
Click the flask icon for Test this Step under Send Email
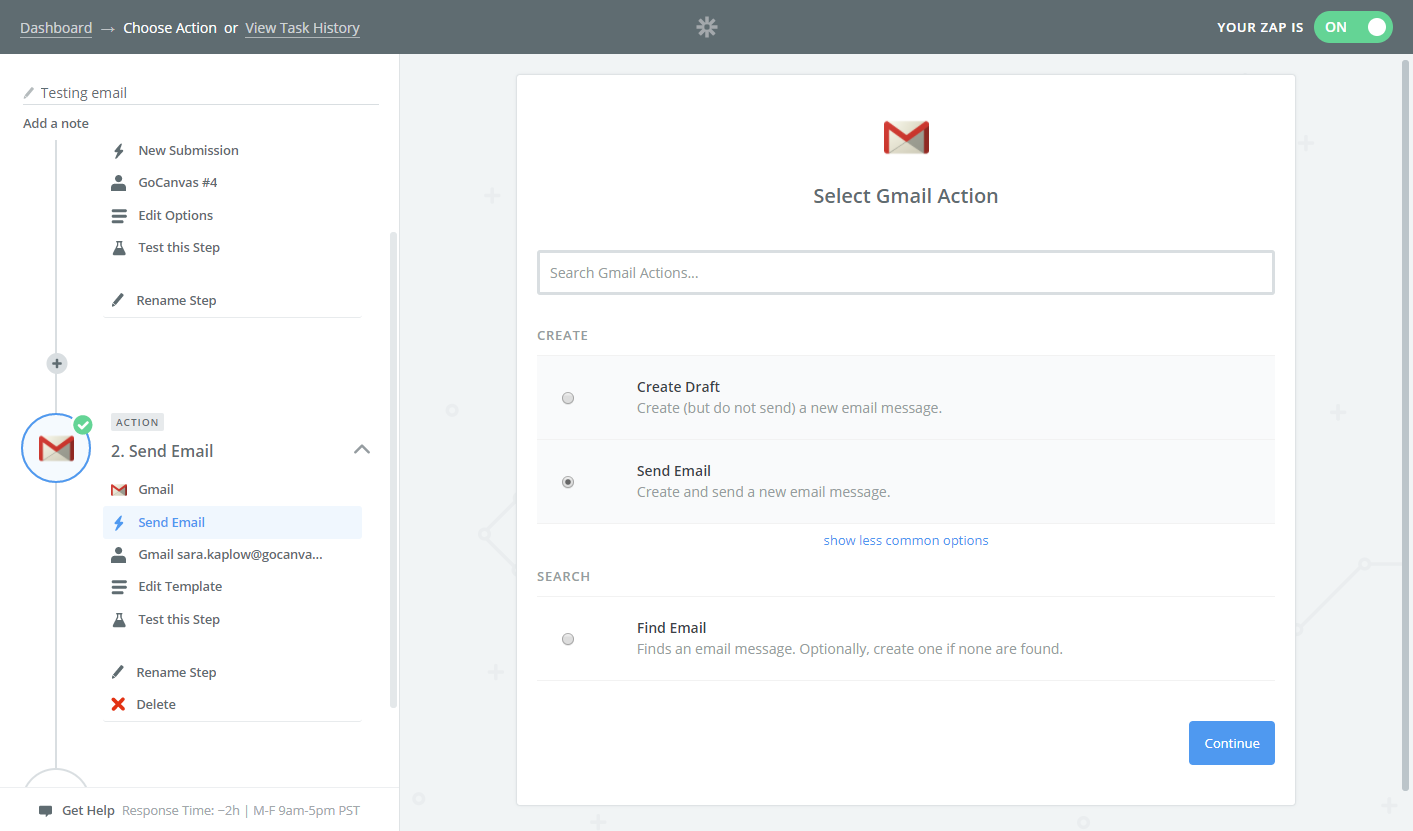(x=119, y=619)
